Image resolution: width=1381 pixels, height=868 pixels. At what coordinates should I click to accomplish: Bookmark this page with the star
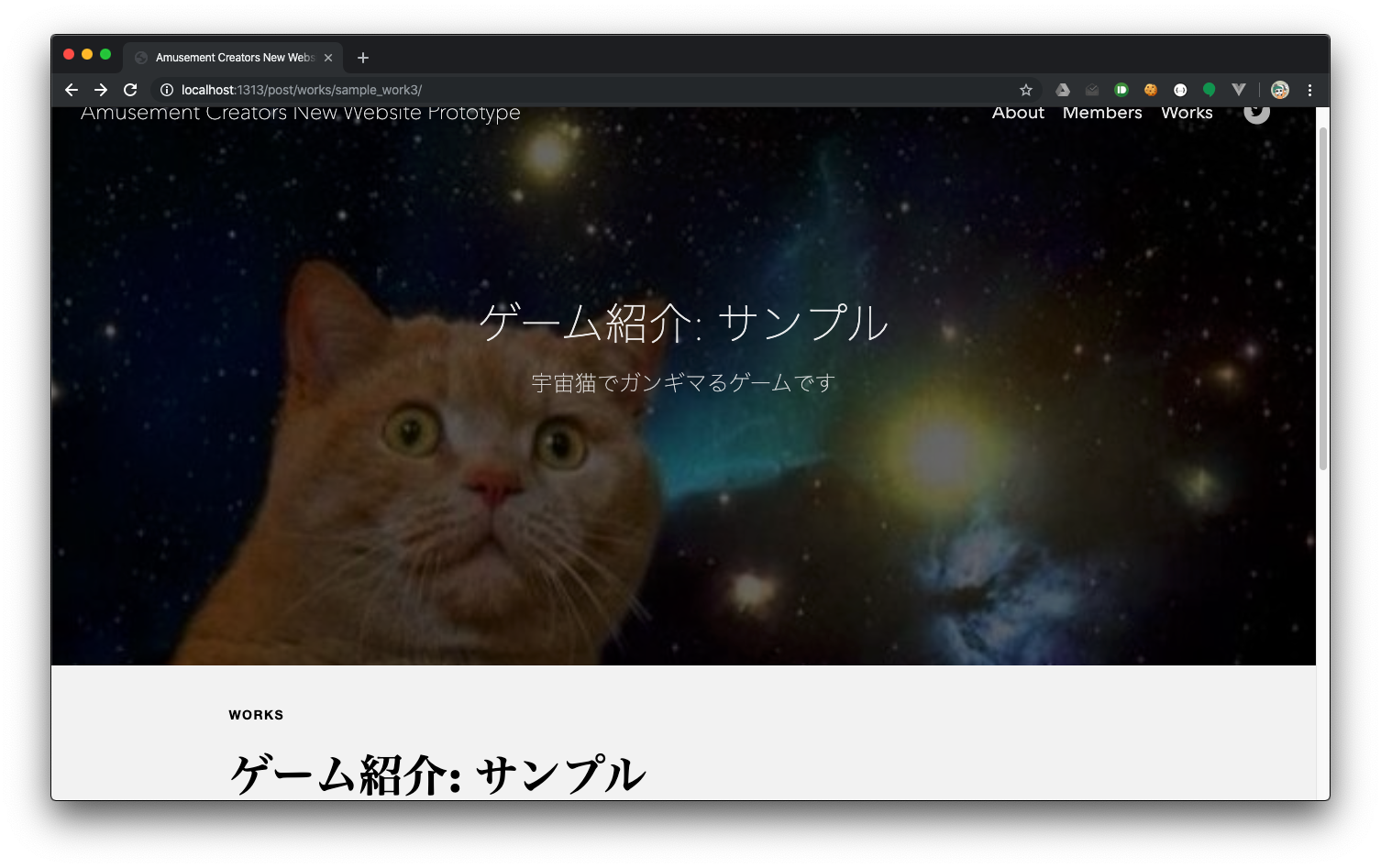(1026, 90)
